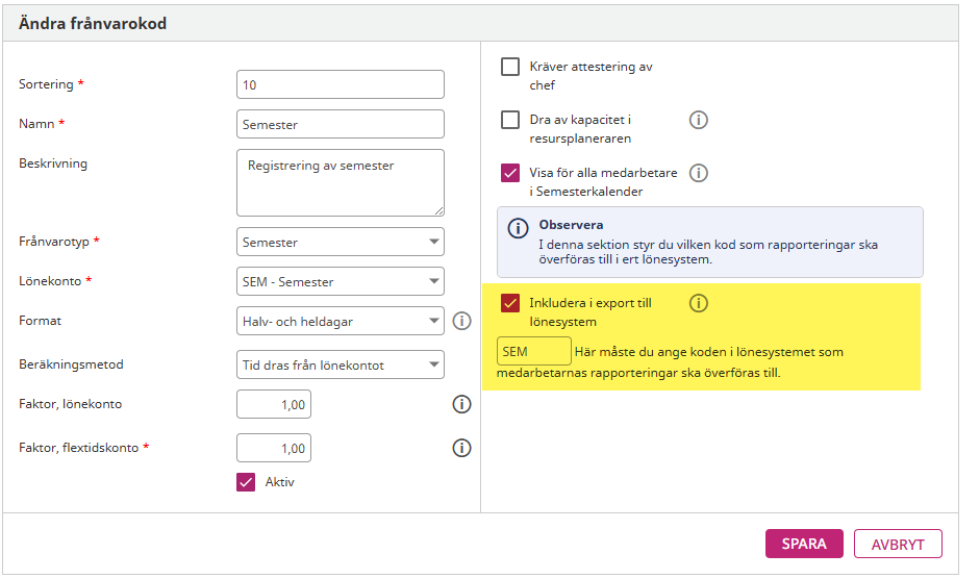The image size is (963, 579).
Task: Click the AVBRYT button
Action: pos(897,543)
